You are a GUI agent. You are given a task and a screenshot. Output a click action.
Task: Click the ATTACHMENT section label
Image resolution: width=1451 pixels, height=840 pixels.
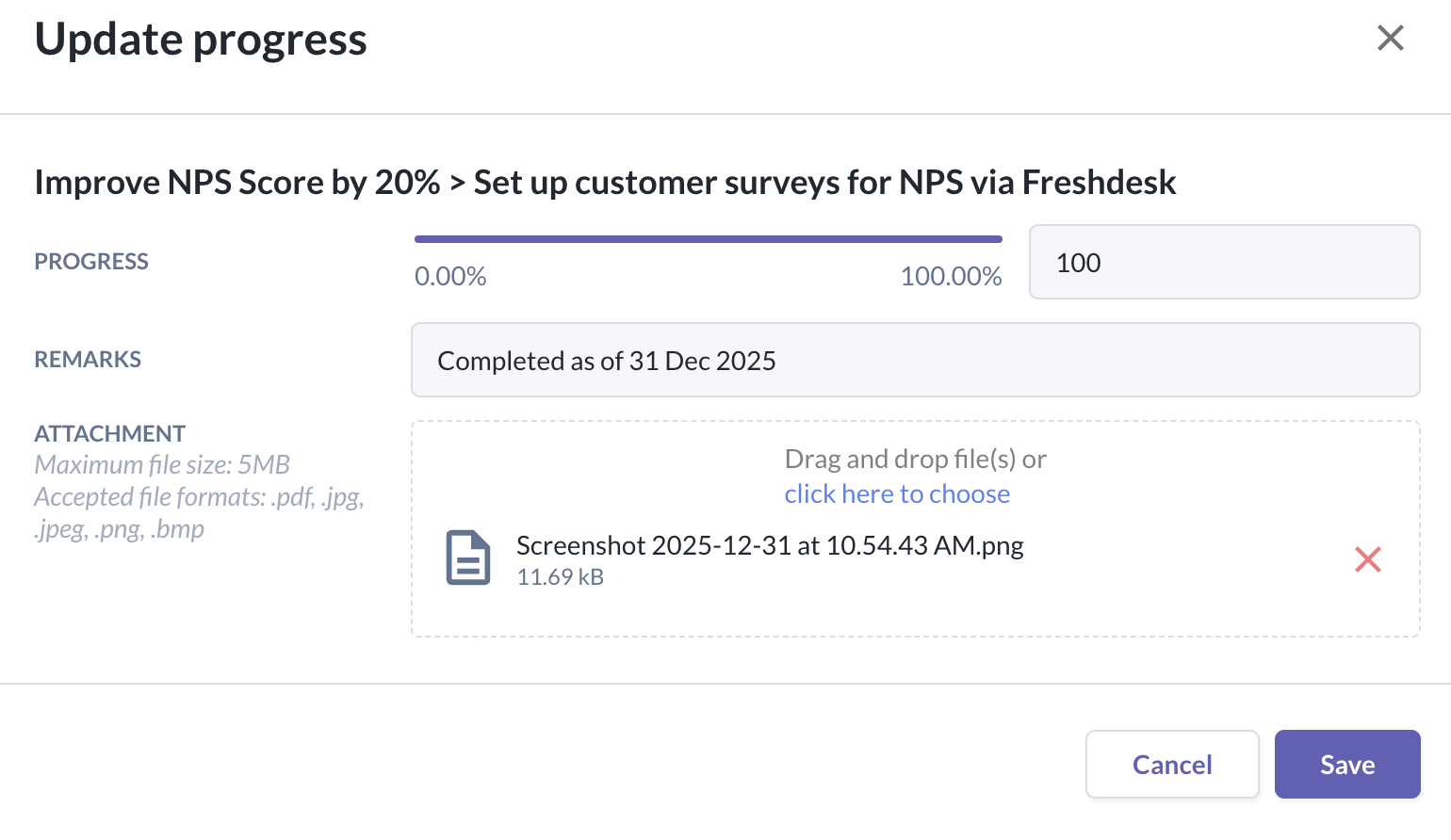tap(110, 434)
